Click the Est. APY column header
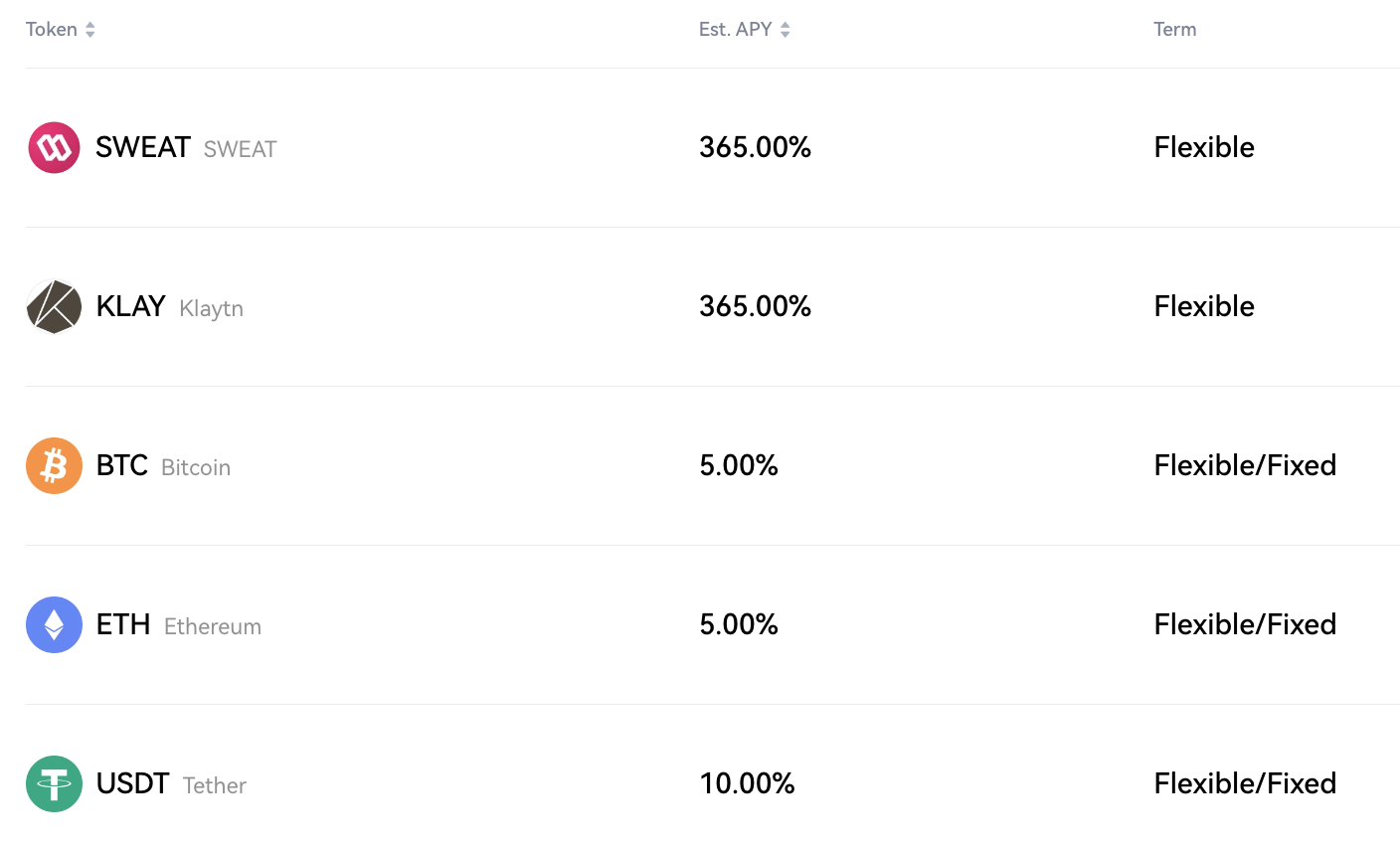 coord(735,30)
